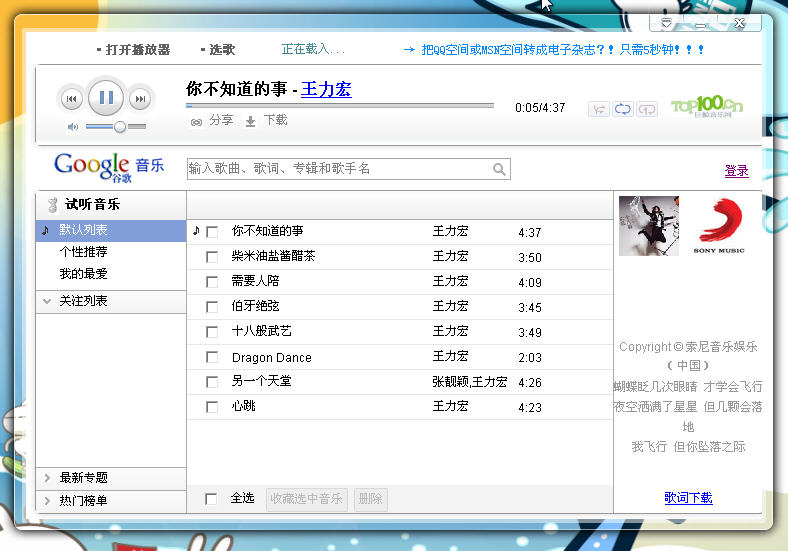Screen dimensions: 788x551
Task: Select 我的最爱 in the sidebar
Action: pyautogui.click(x=83, y=274)
